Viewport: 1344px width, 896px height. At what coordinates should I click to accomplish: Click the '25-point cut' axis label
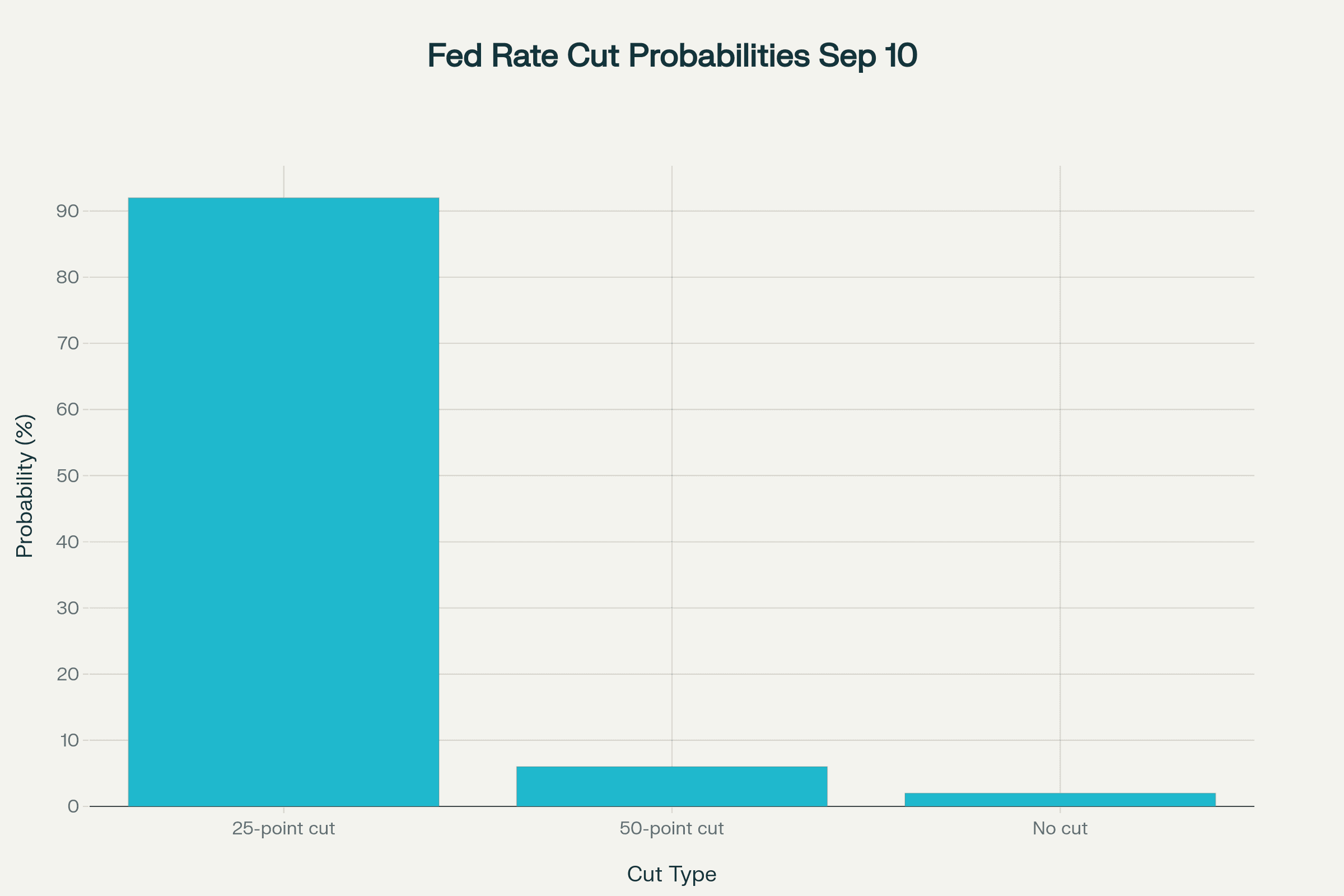click(x=283, y=828)
